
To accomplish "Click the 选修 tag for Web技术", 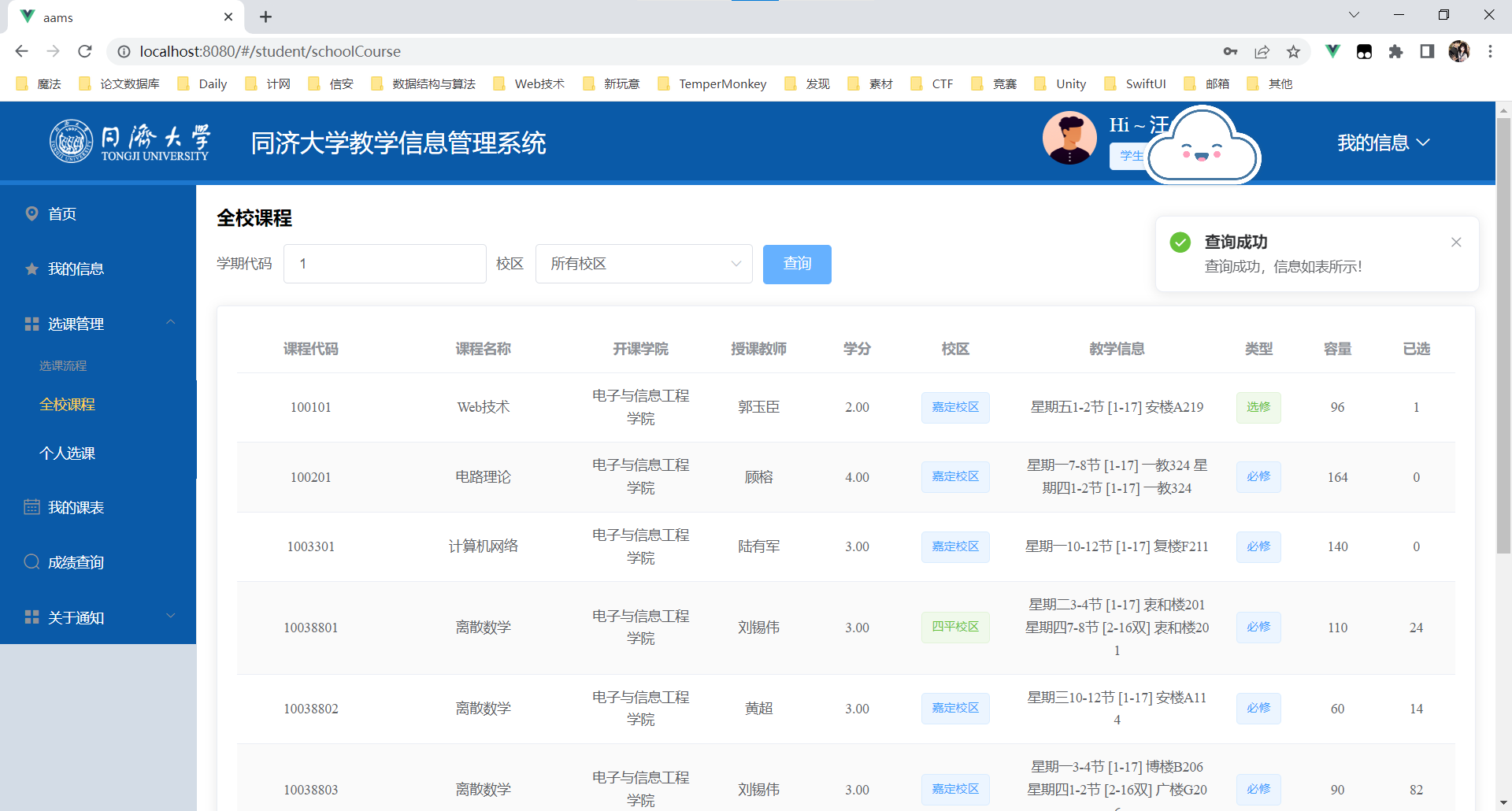I will point(1258,407).
